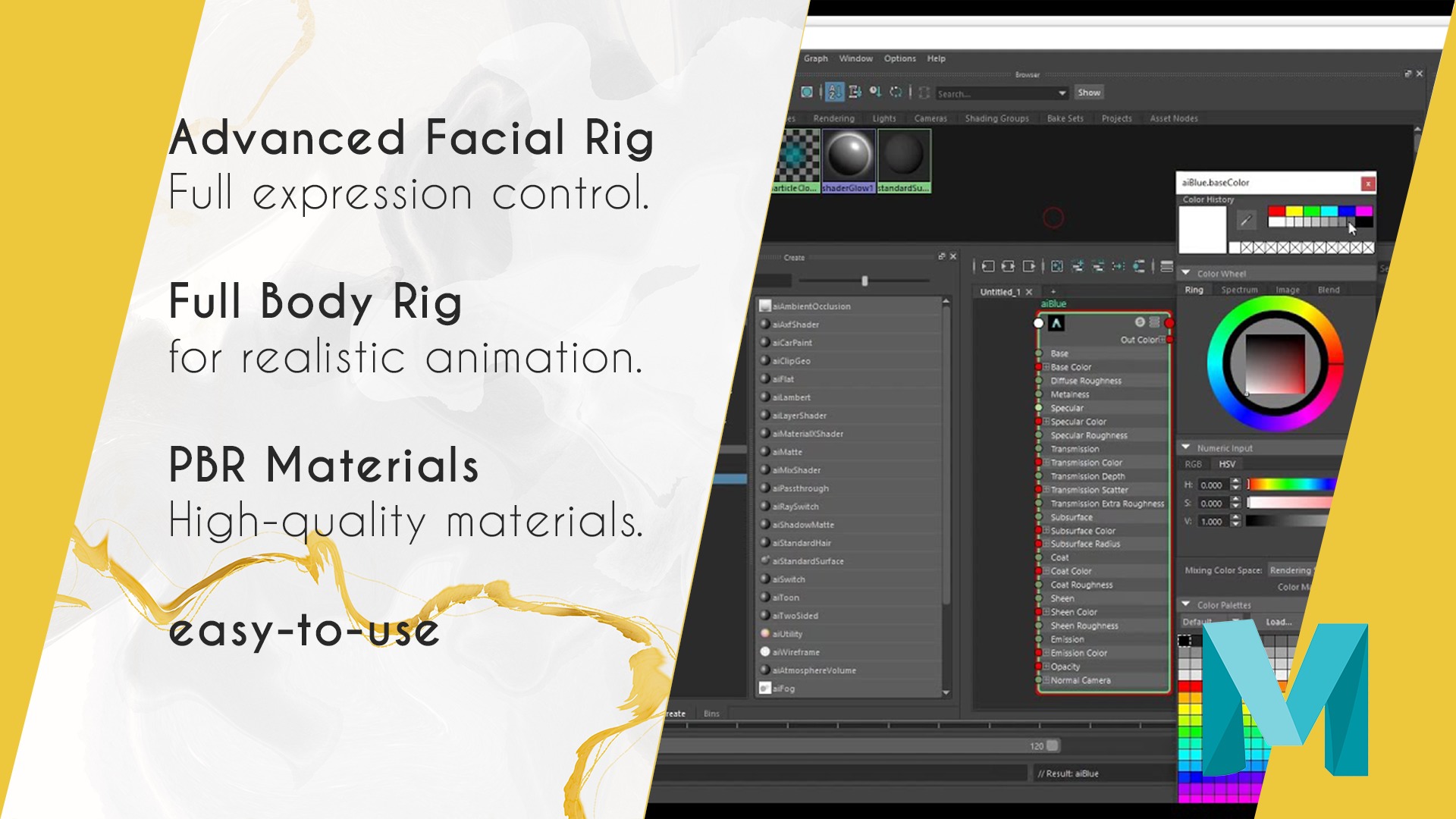Select aiStandardSurface in the Create list
The width and height of the screenshot is (1456, 819).
point(808,561)
